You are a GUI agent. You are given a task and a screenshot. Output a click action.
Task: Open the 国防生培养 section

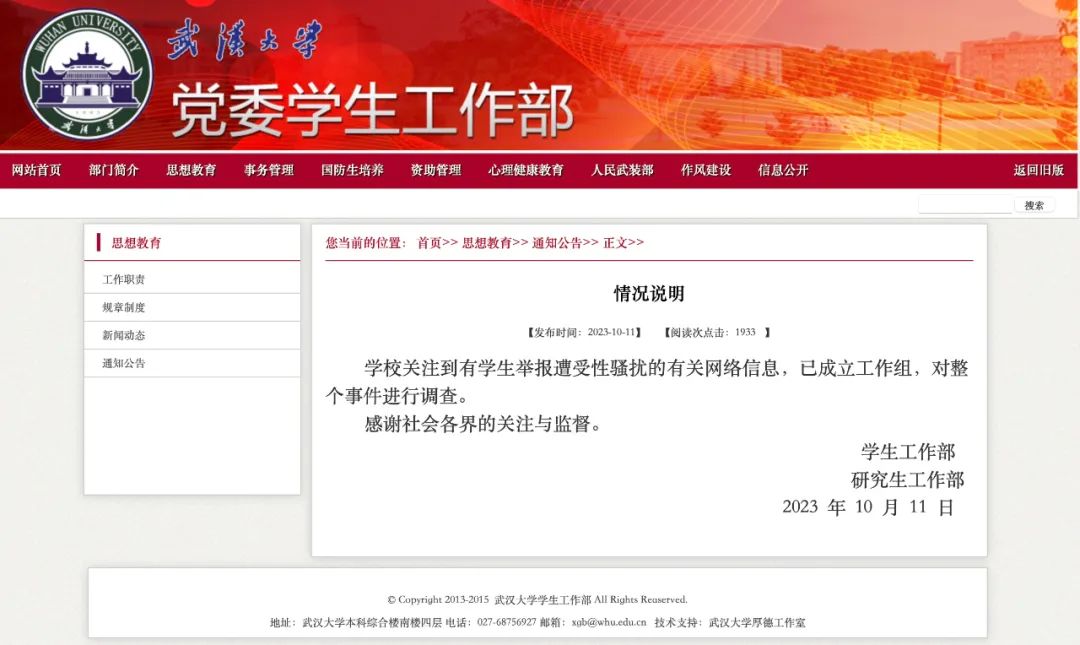point(348,170)
